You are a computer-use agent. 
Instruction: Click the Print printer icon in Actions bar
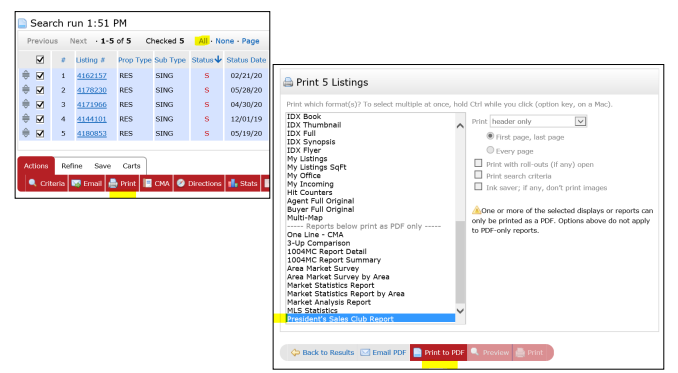pos(113,183)
